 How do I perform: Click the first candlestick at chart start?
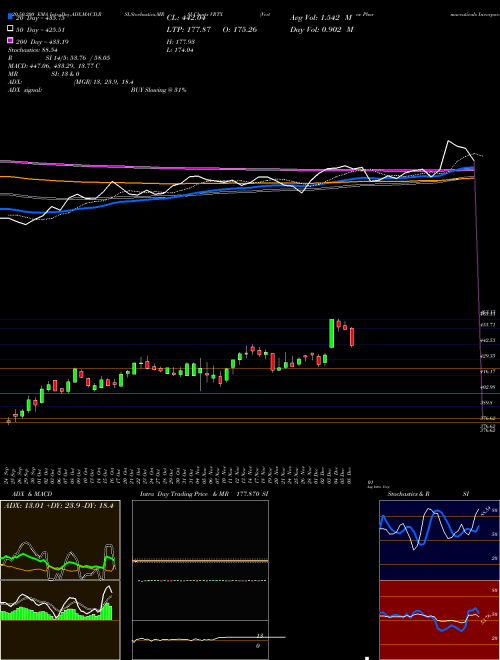click(8, 421)
